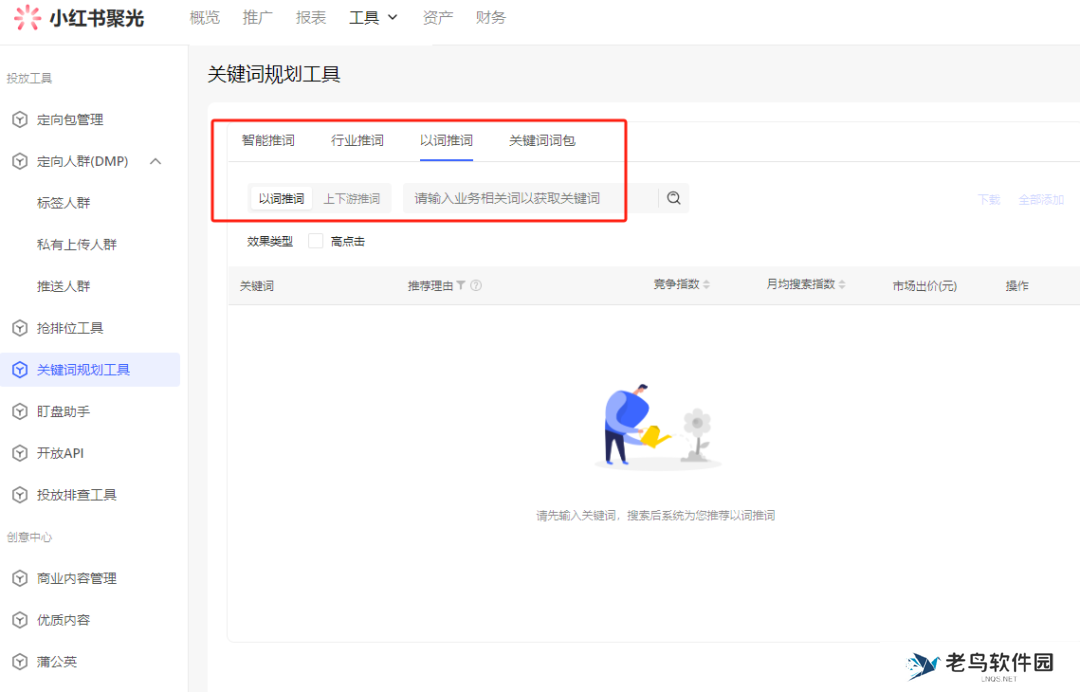Switch to the 行业推词 tab

tap(357, 140)
